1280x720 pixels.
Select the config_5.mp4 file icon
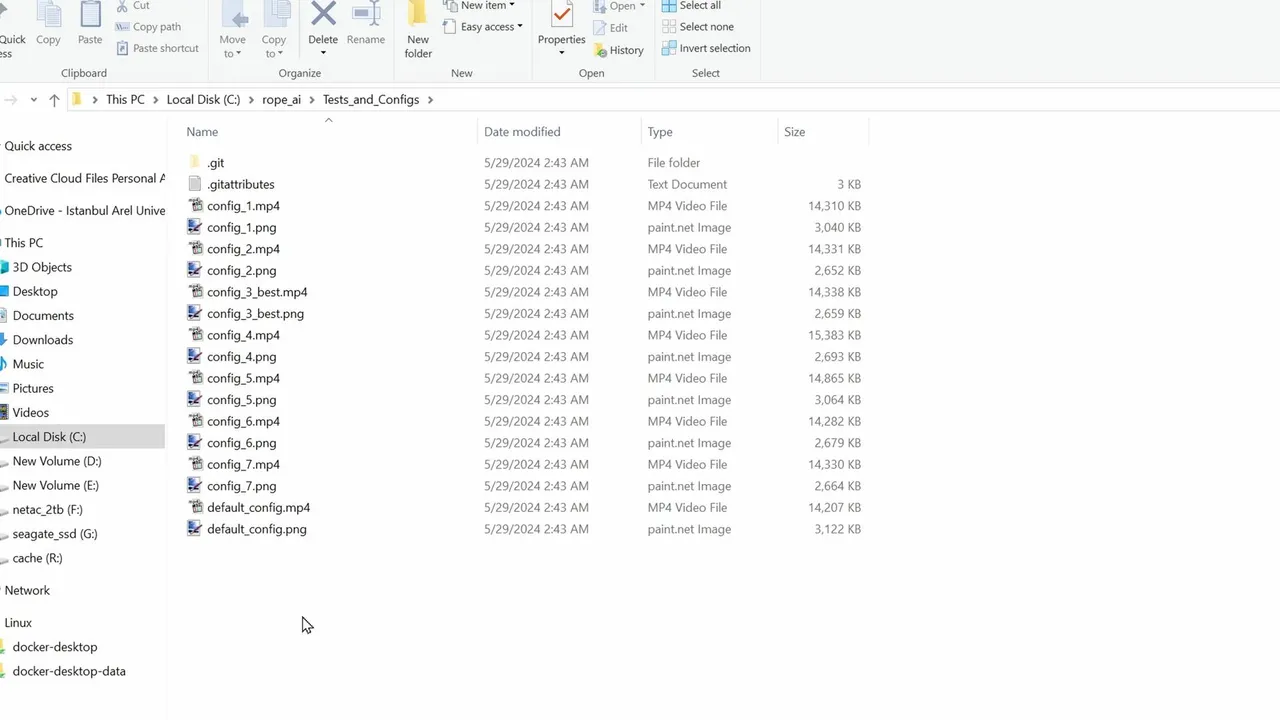pos(194,378)
